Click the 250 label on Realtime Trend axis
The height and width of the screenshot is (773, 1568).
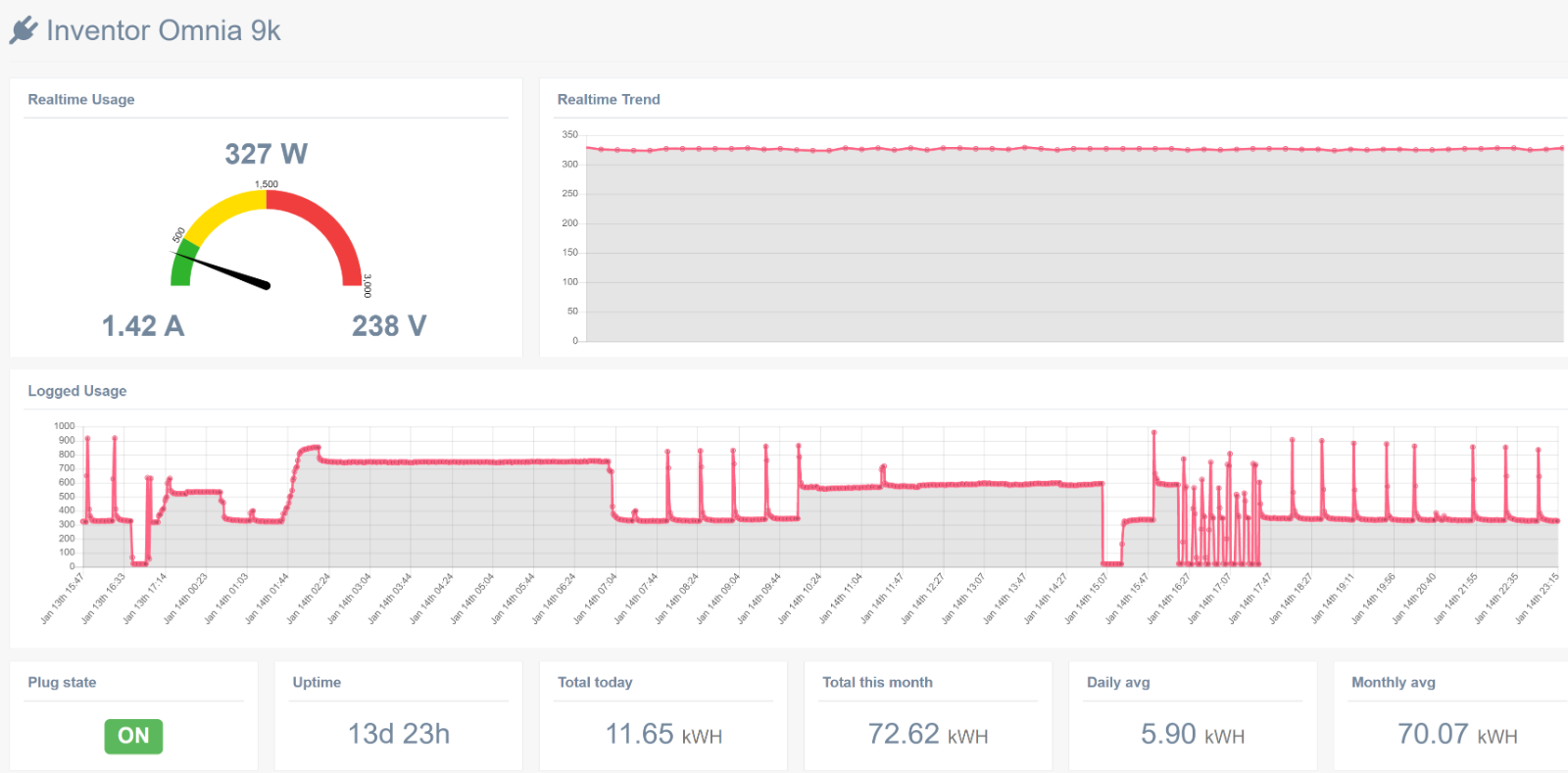click(x=570, y=193)
